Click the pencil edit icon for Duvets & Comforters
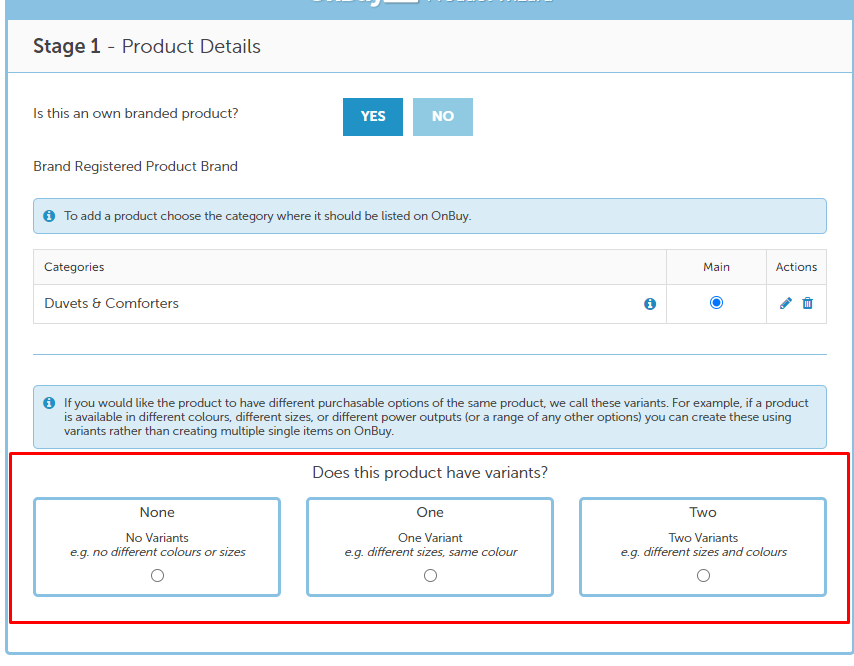This screenshot has height=666, width=854. [x=785, y=303]
